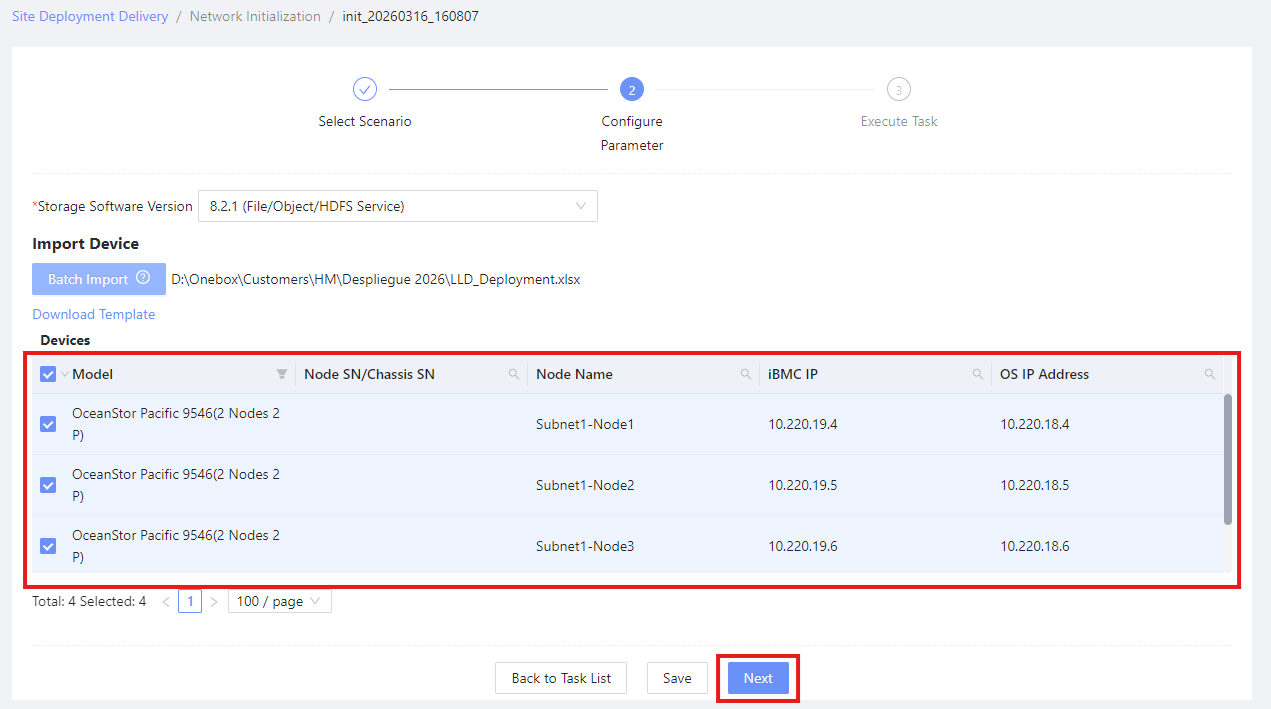Click search icon in OS IP Address column
This screenshot has height=709, width=1271.
pos(1210,374)
